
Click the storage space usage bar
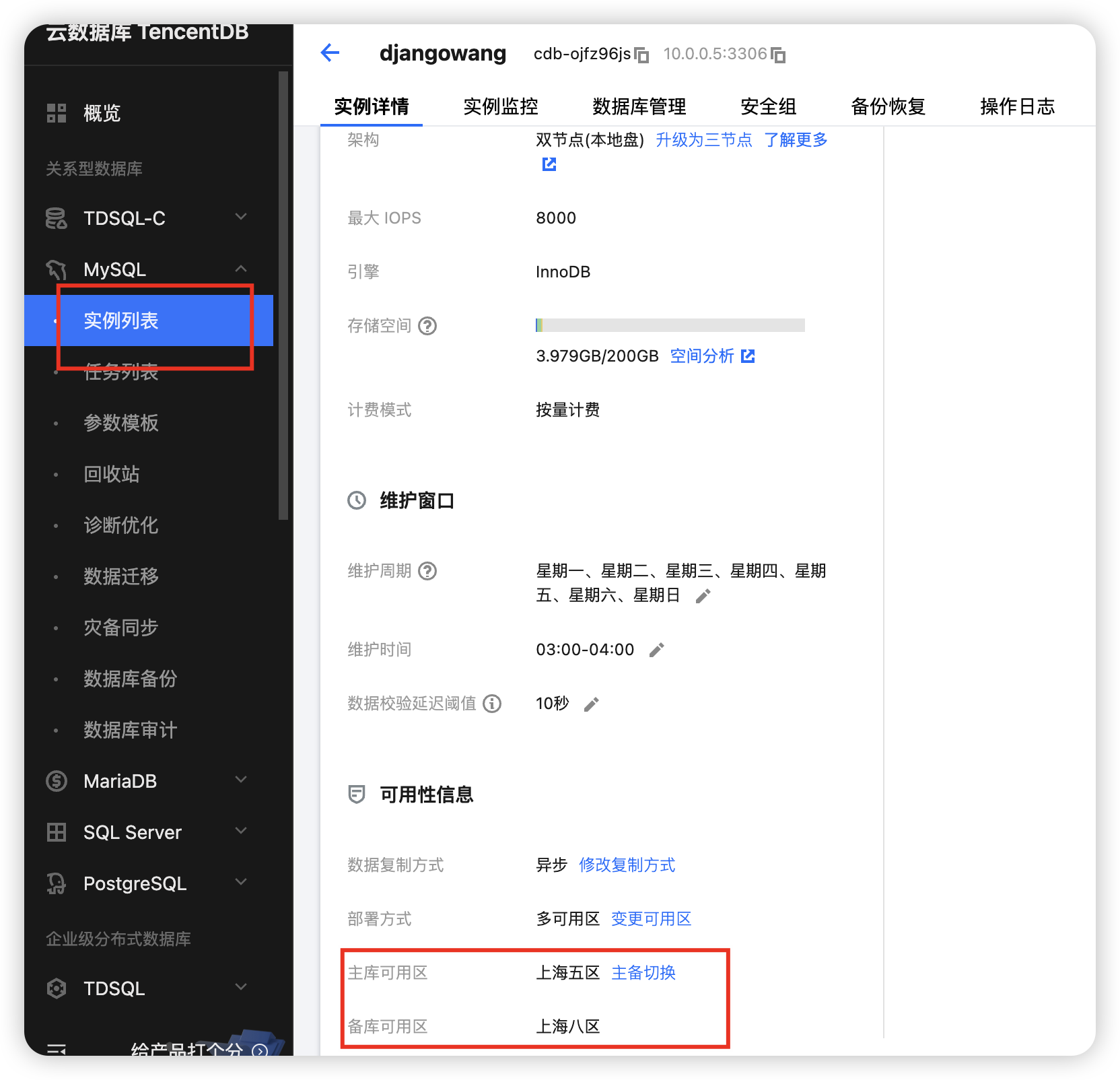(x=670, y=325)
